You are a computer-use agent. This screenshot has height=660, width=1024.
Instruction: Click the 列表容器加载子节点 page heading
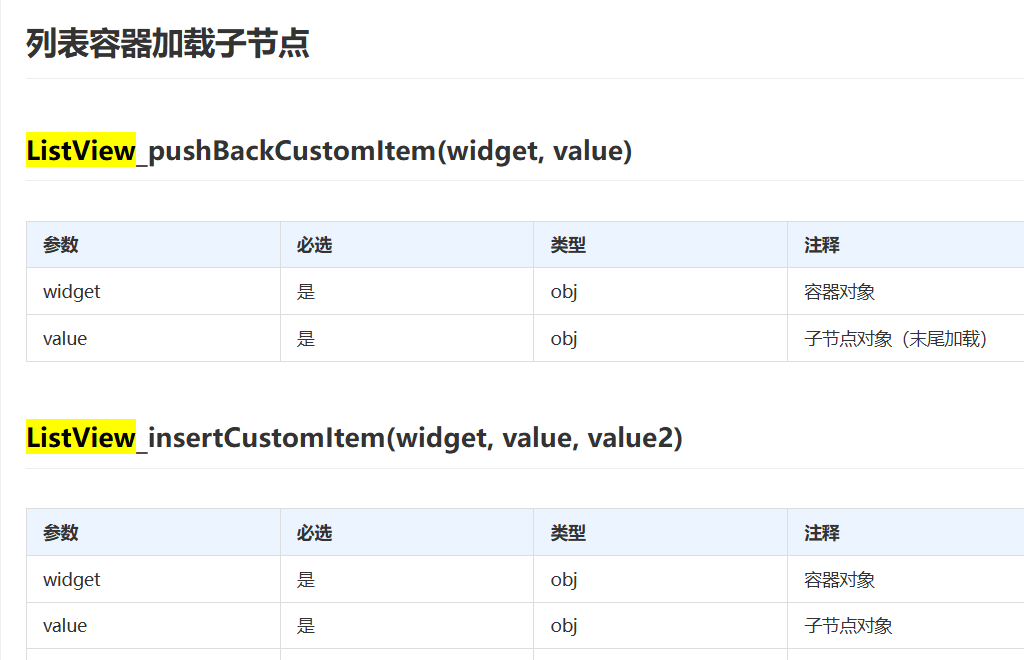tap(168, 44)
